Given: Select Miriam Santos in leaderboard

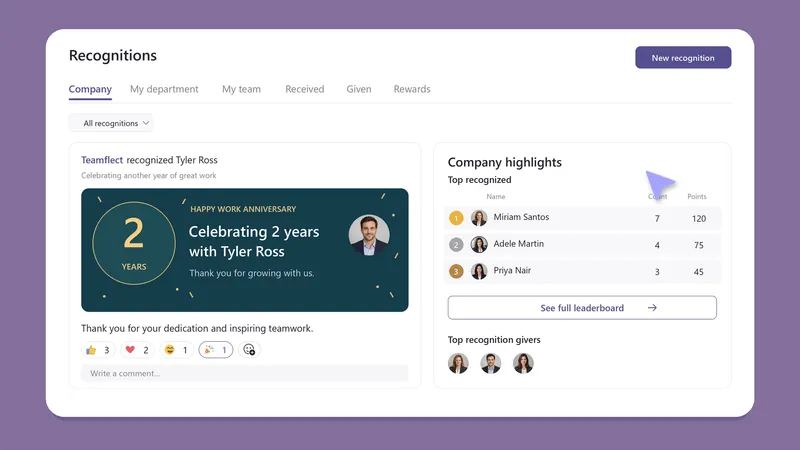Looking at the screenshot, I should pyautogui.click(x=582, y=218).
